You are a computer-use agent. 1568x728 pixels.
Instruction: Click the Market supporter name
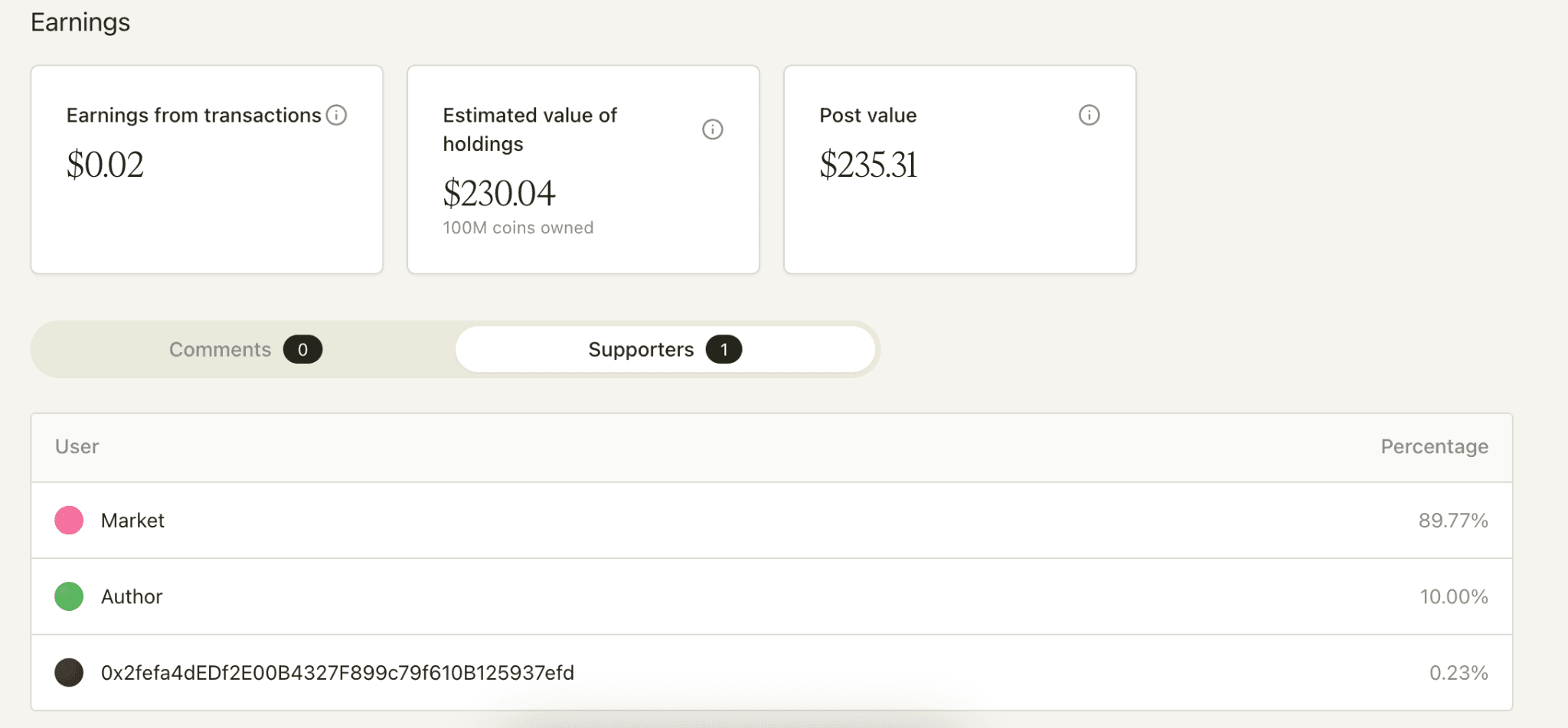(x=132, y=521)
